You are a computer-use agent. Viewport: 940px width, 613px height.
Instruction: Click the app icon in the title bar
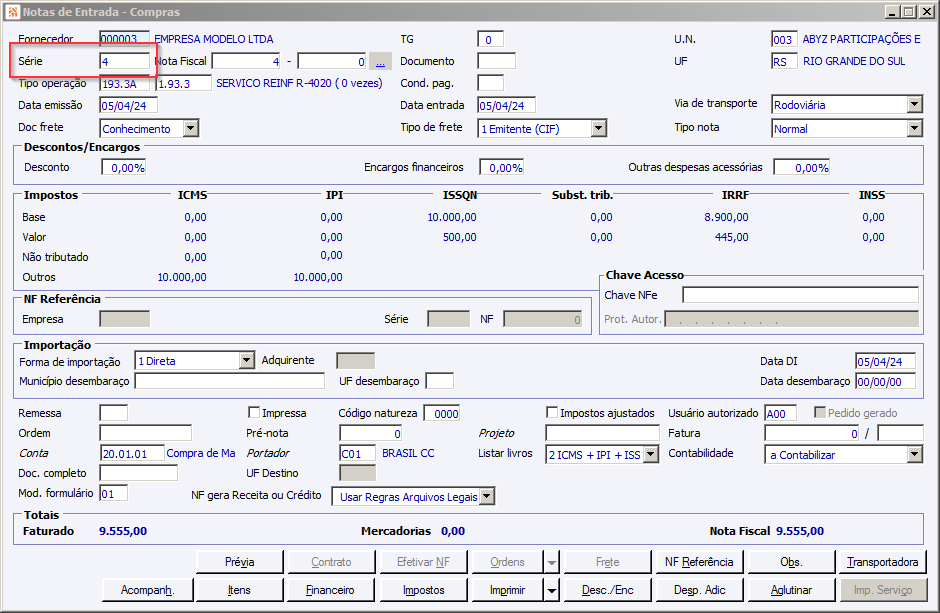pos(11,11)
